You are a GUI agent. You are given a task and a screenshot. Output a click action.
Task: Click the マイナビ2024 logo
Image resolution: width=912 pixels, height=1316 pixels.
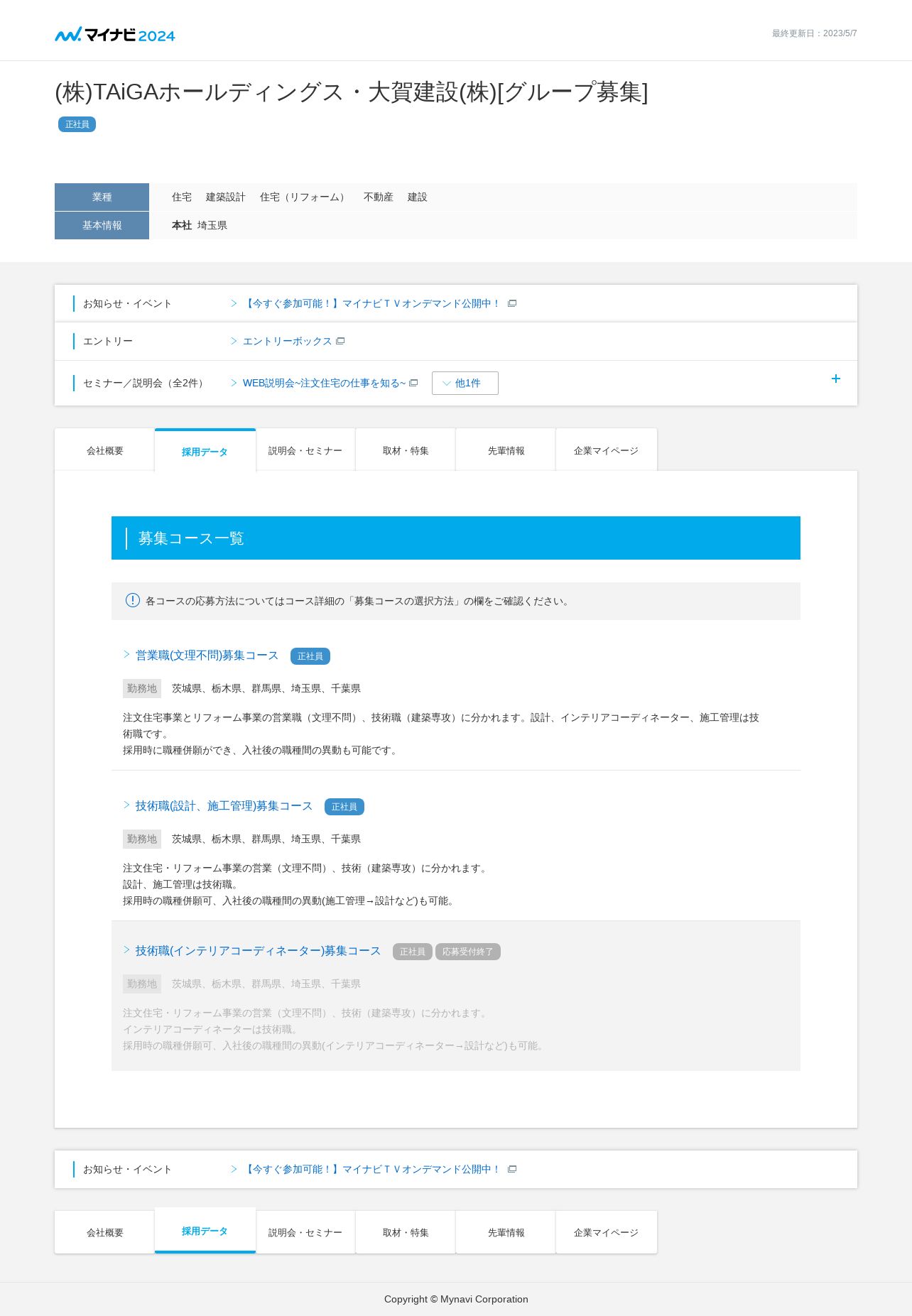[x=115, y=34]
